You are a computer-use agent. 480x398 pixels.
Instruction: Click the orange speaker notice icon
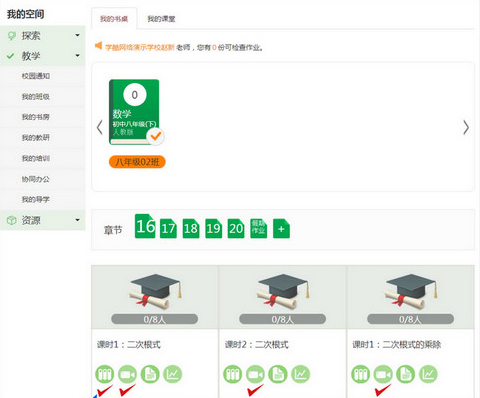tap(99, 45)
